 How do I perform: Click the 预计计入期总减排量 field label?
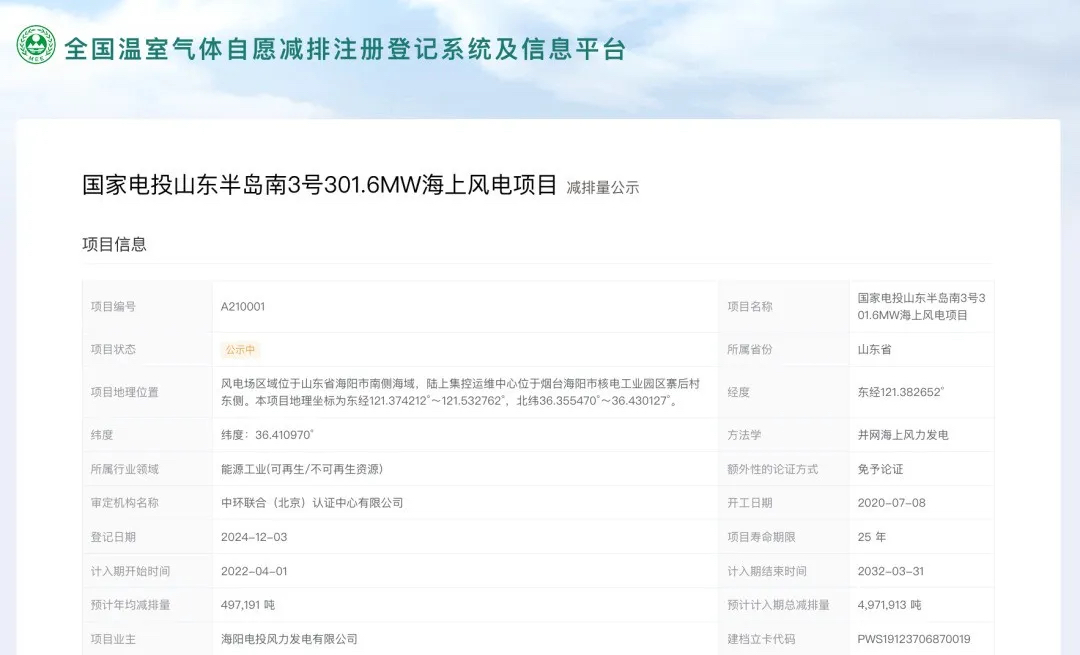coord(778,605)
